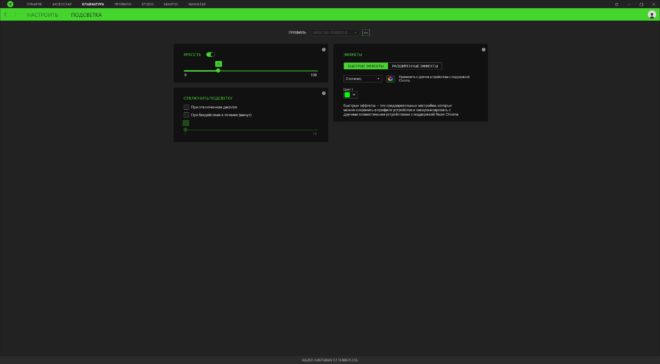Click the Razer logo icon
The height and width of the screenshot is (364, 660).
coord(10,4)
